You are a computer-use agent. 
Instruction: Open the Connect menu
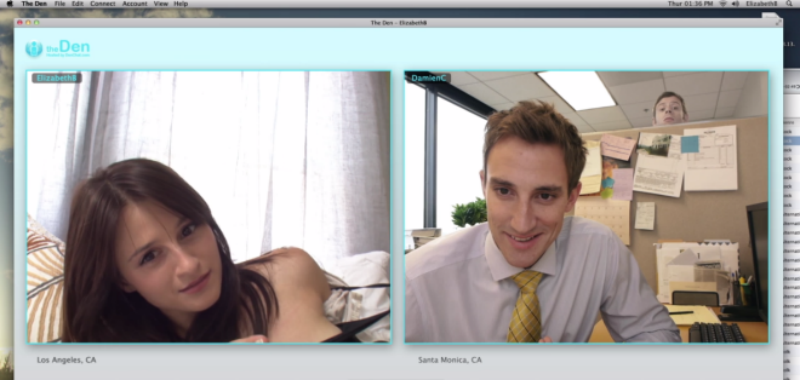point(103,4)
